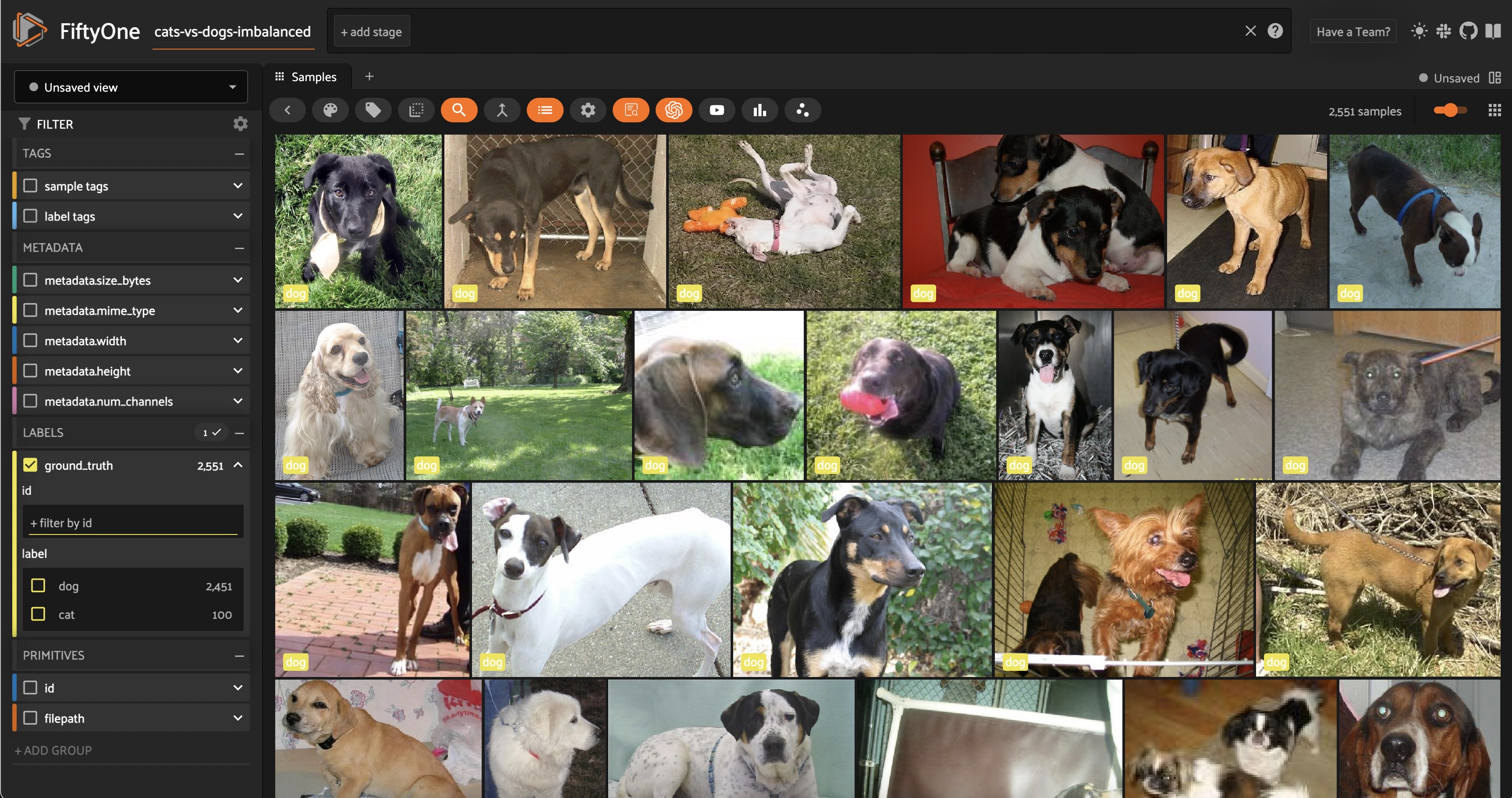Expand the primitives id chevron
This screenshot has width=1512, height=798.
click(x=238, y=688)
